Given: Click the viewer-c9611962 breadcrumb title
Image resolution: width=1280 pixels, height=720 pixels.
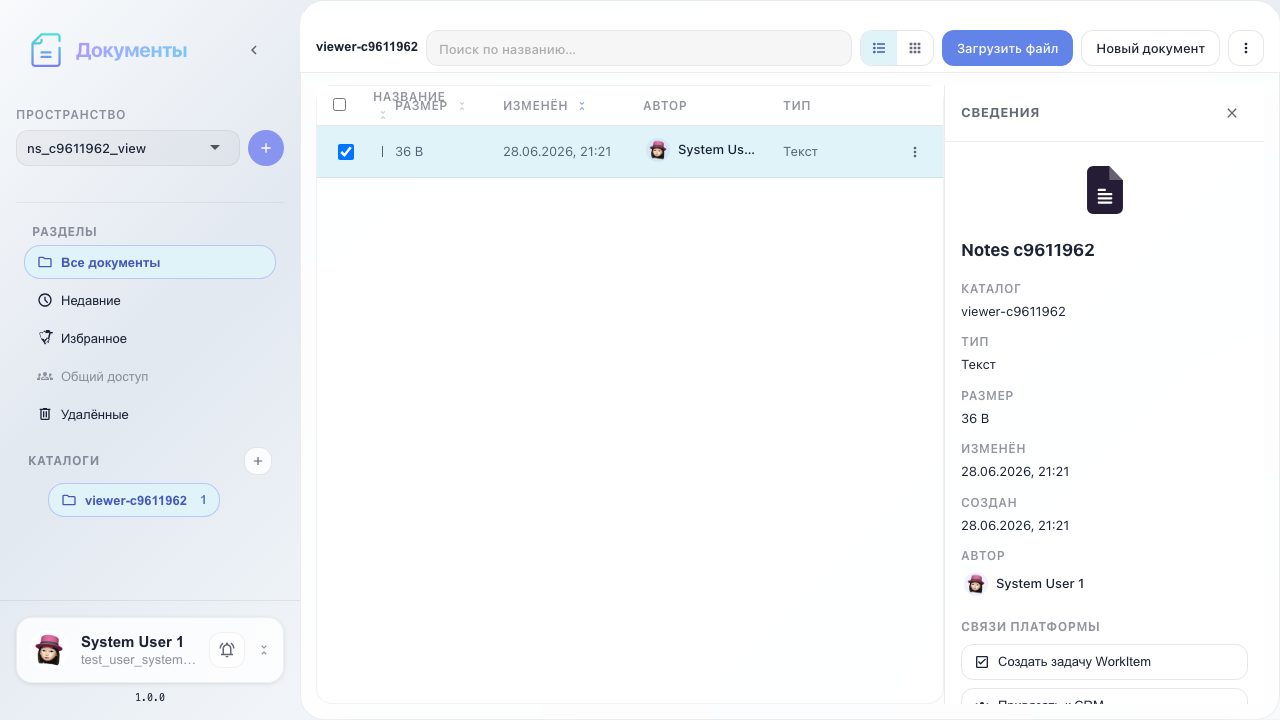Looking at the screenshot, I should (367, 47).
